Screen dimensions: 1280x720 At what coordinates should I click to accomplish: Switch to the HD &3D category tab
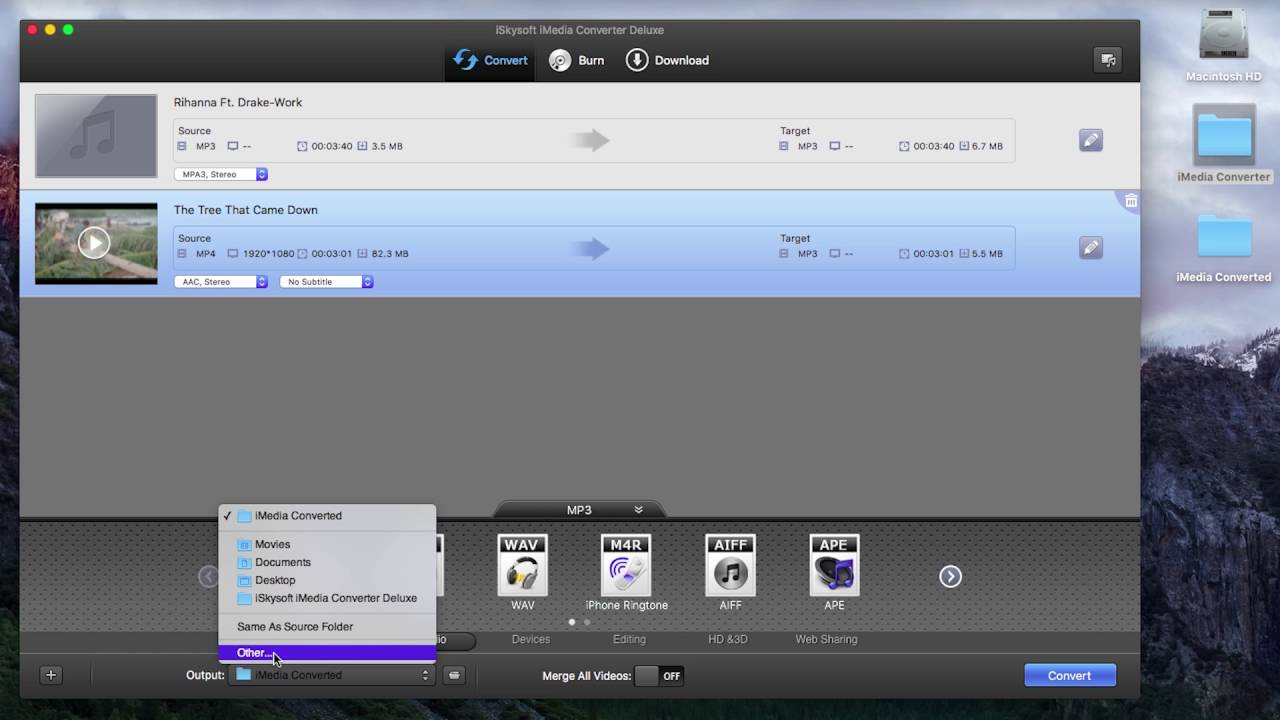(x=728, y=639)
